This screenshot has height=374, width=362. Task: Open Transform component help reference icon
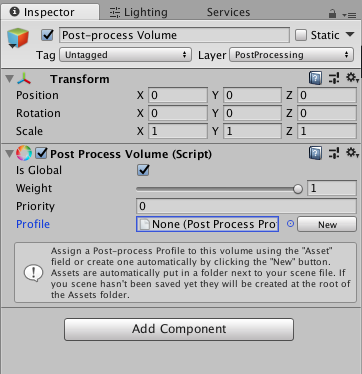click(x=315, y=79)
